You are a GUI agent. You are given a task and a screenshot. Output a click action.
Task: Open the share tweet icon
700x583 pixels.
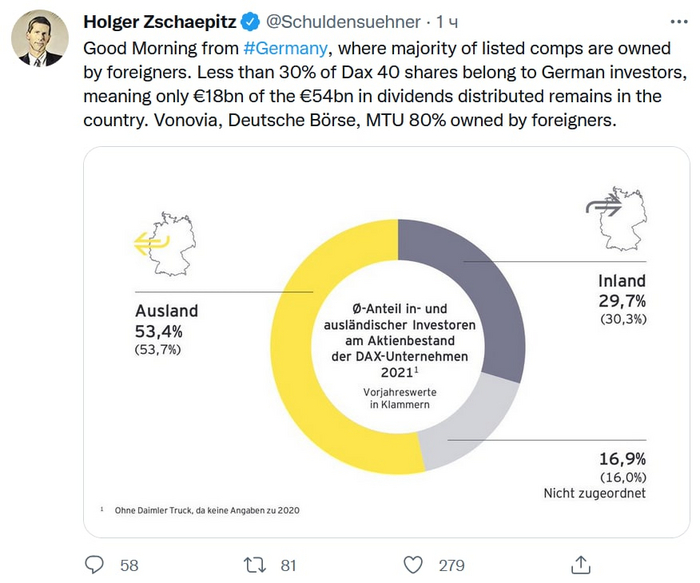pyautogui.click(x=578, y=564)
